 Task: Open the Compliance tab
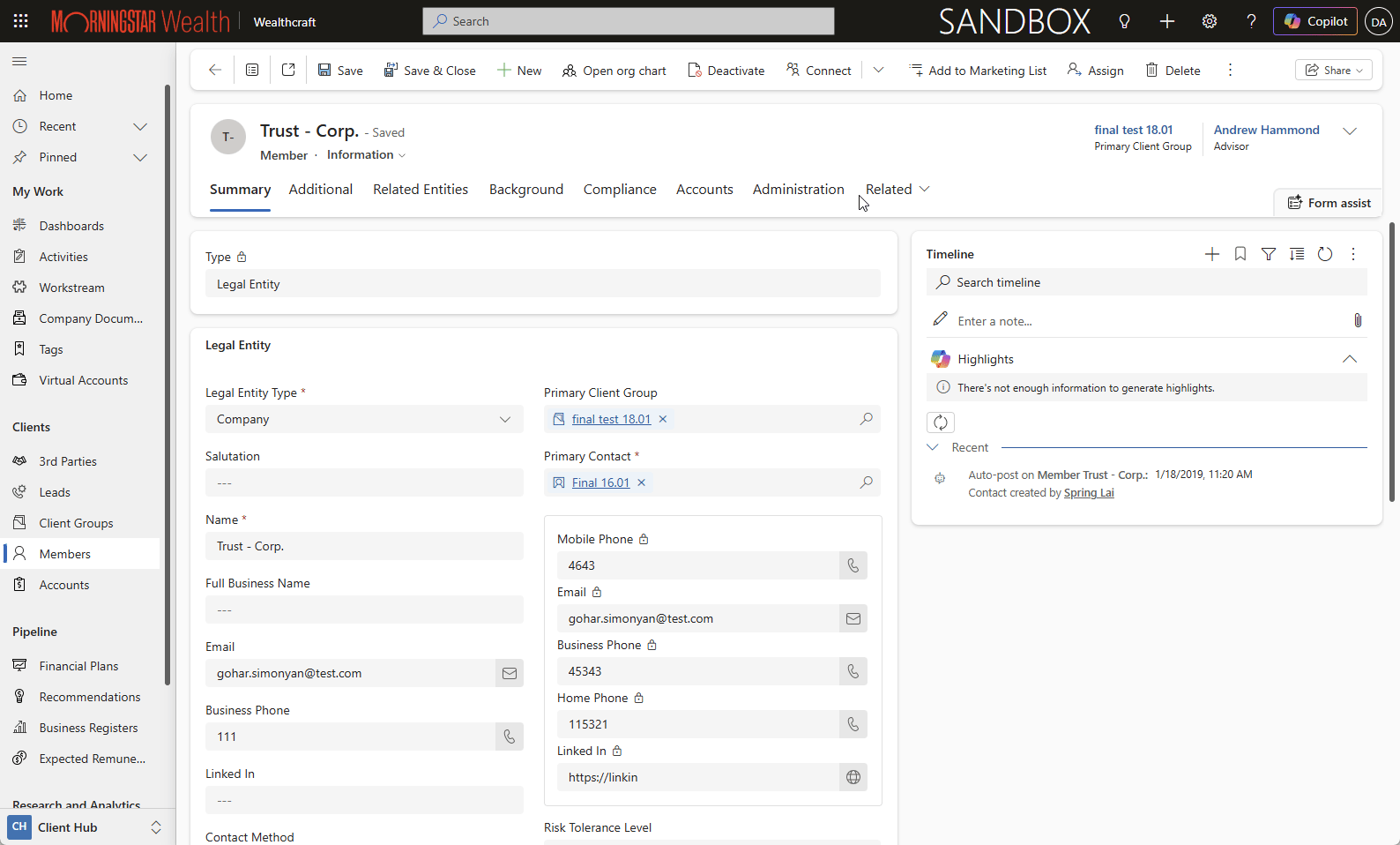click(620, 189)
